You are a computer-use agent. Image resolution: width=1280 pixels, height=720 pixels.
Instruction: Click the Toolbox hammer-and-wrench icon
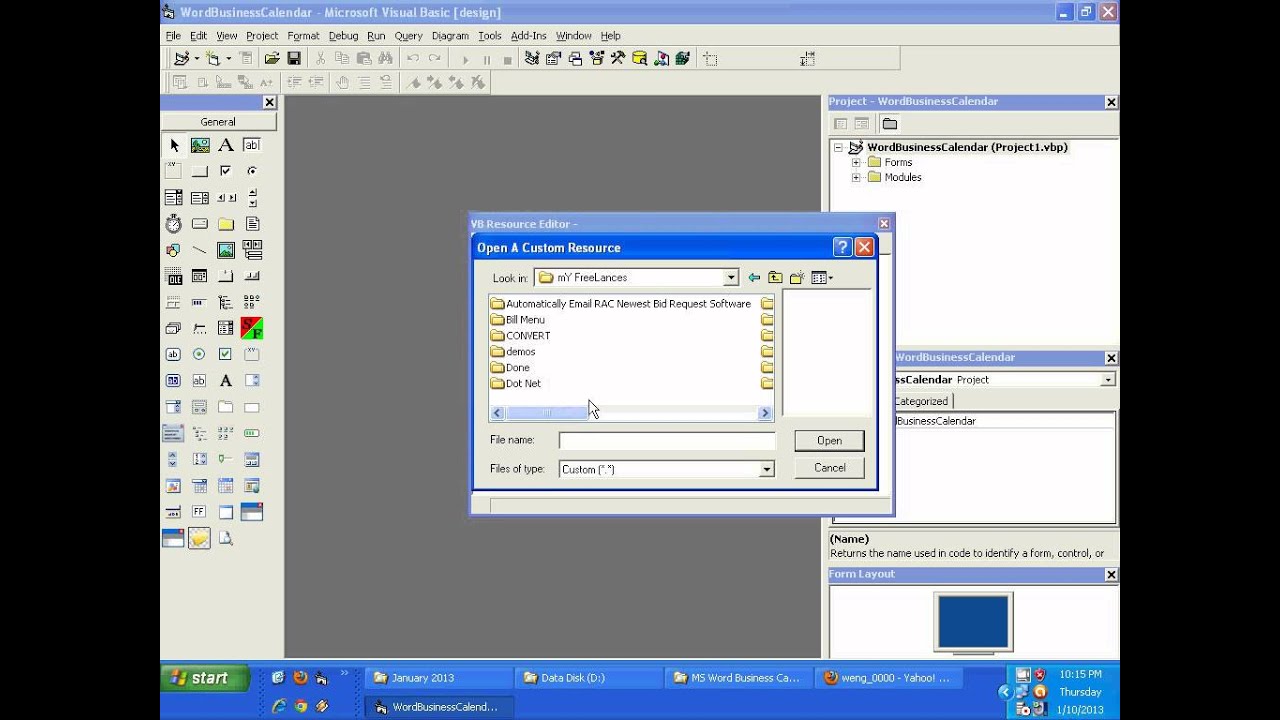[618, 59]
